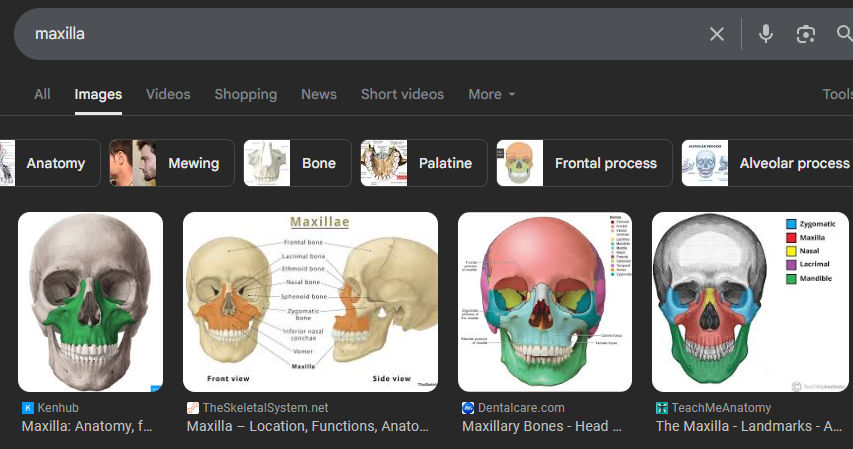
Task: Apply the Frontal process chip
Action: [x=584, y=163]
